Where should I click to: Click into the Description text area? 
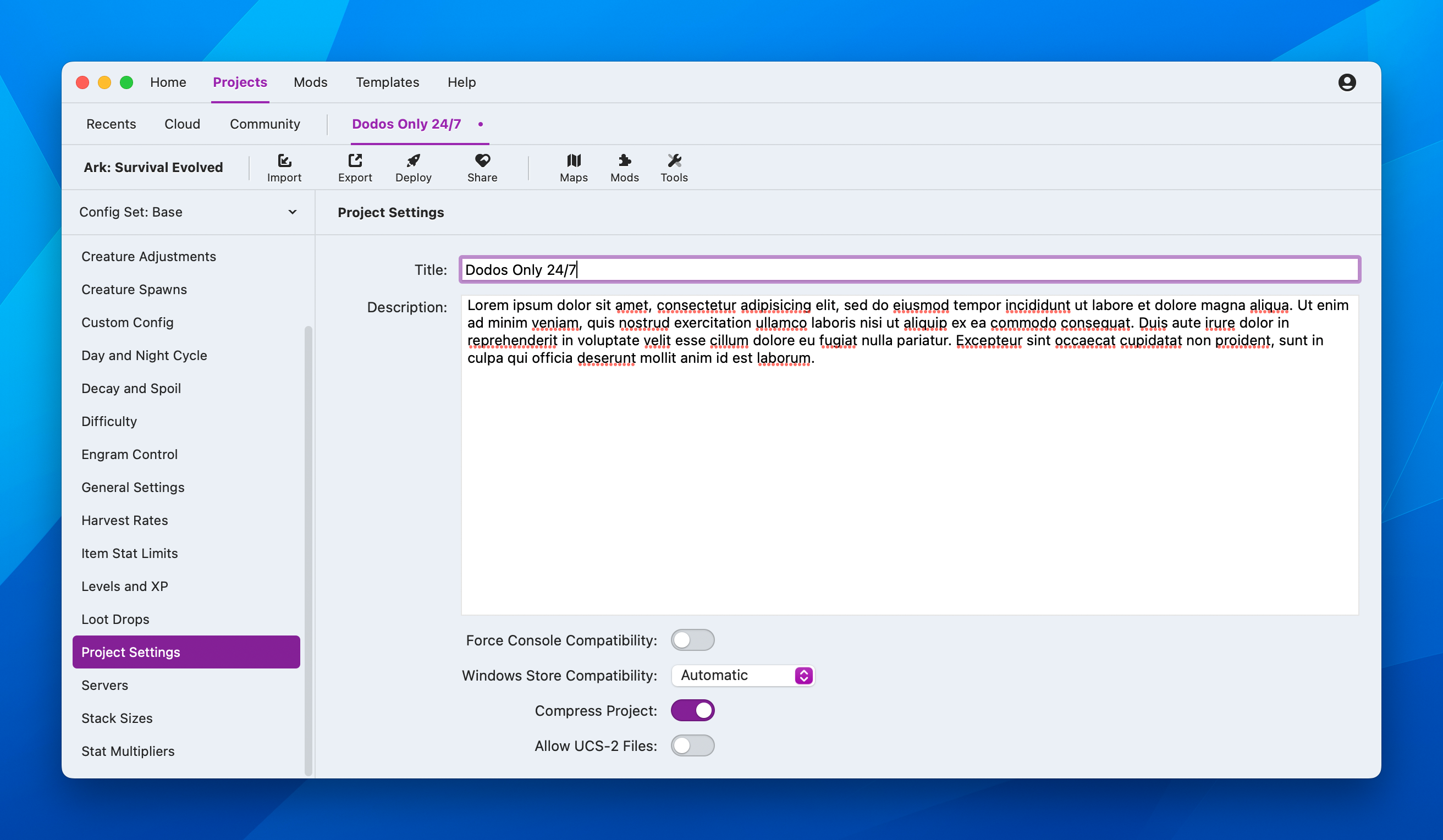click(908, 487)
